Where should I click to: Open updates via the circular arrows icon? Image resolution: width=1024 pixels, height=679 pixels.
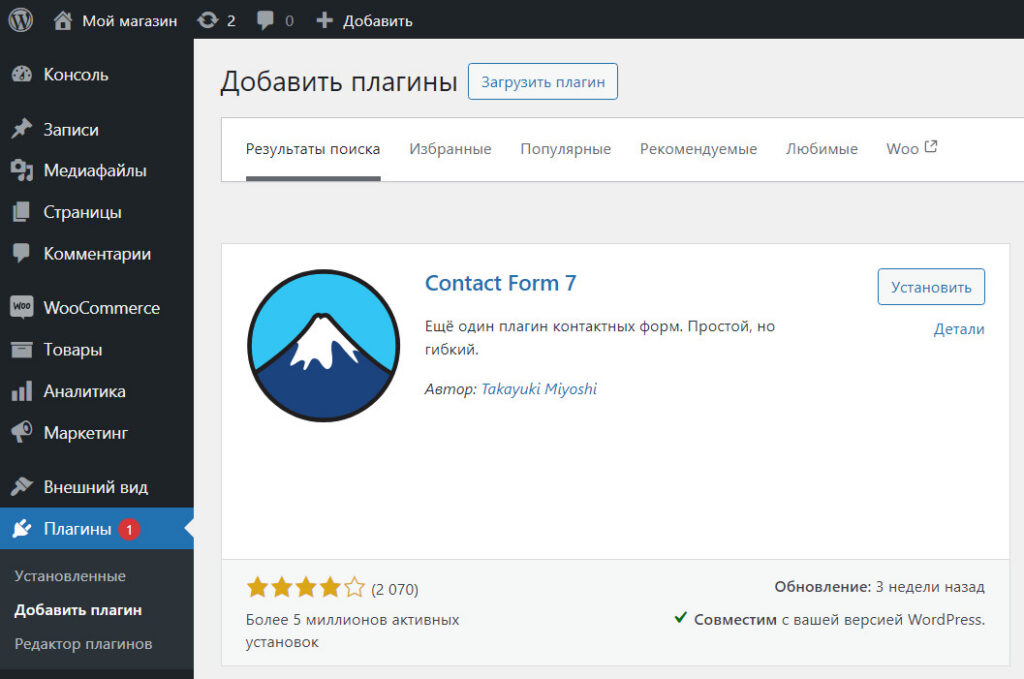click(x=208, y=20)
